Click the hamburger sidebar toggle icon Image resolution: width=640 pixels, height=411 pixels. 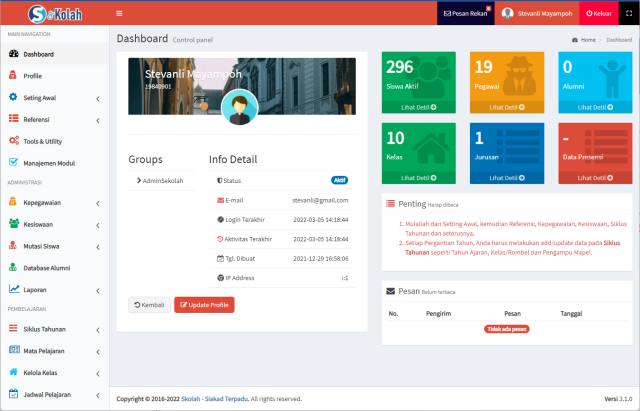coord(120,13)
